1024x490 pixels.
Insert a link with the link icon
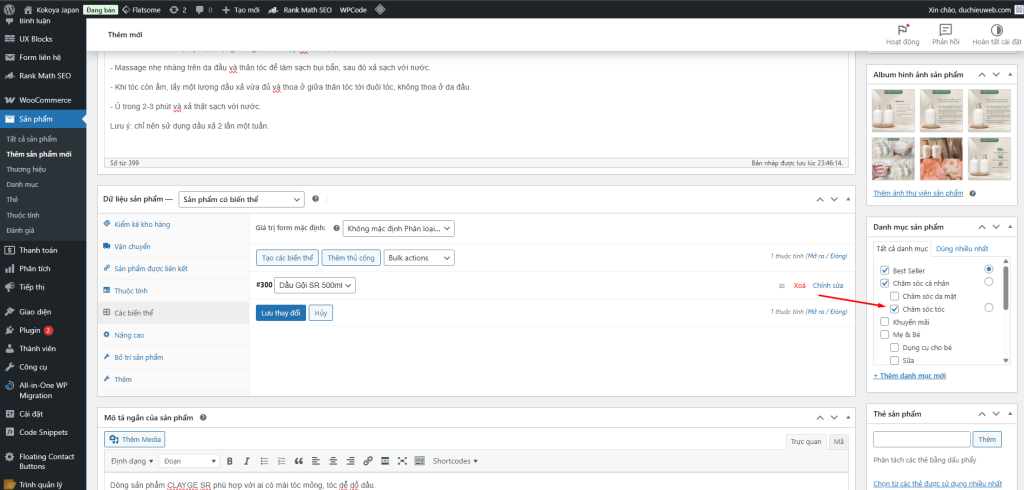(368, 461)
